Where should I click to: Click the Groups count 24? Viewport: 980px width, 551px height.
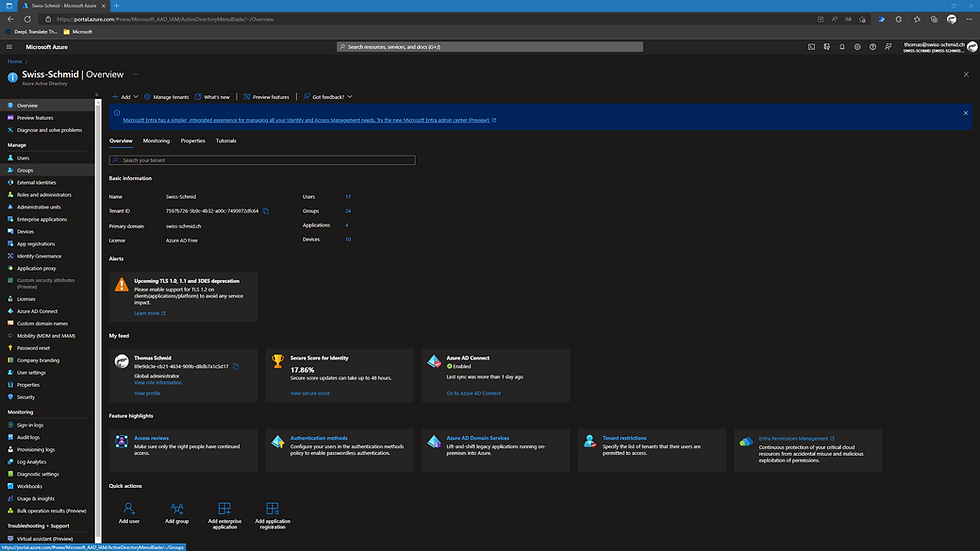pos(348,211)
